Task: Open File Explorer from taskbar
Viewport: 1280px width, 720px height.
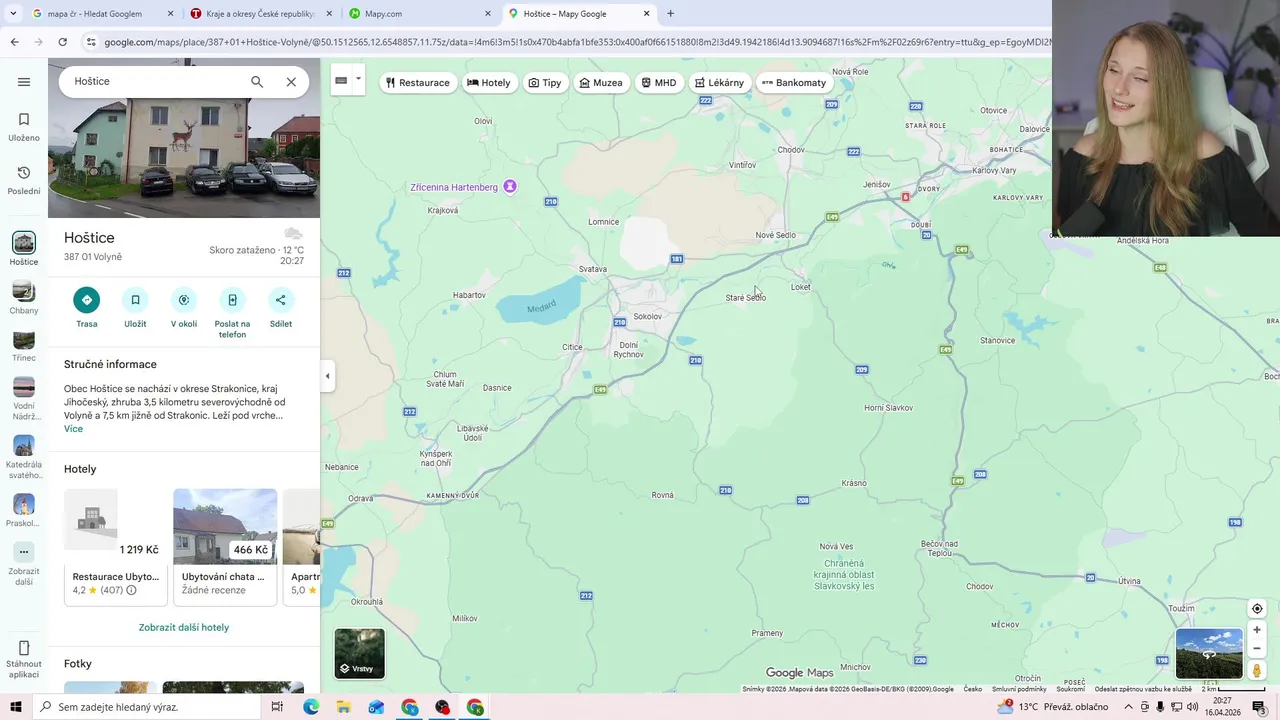Action: click(x=343, y=707)
